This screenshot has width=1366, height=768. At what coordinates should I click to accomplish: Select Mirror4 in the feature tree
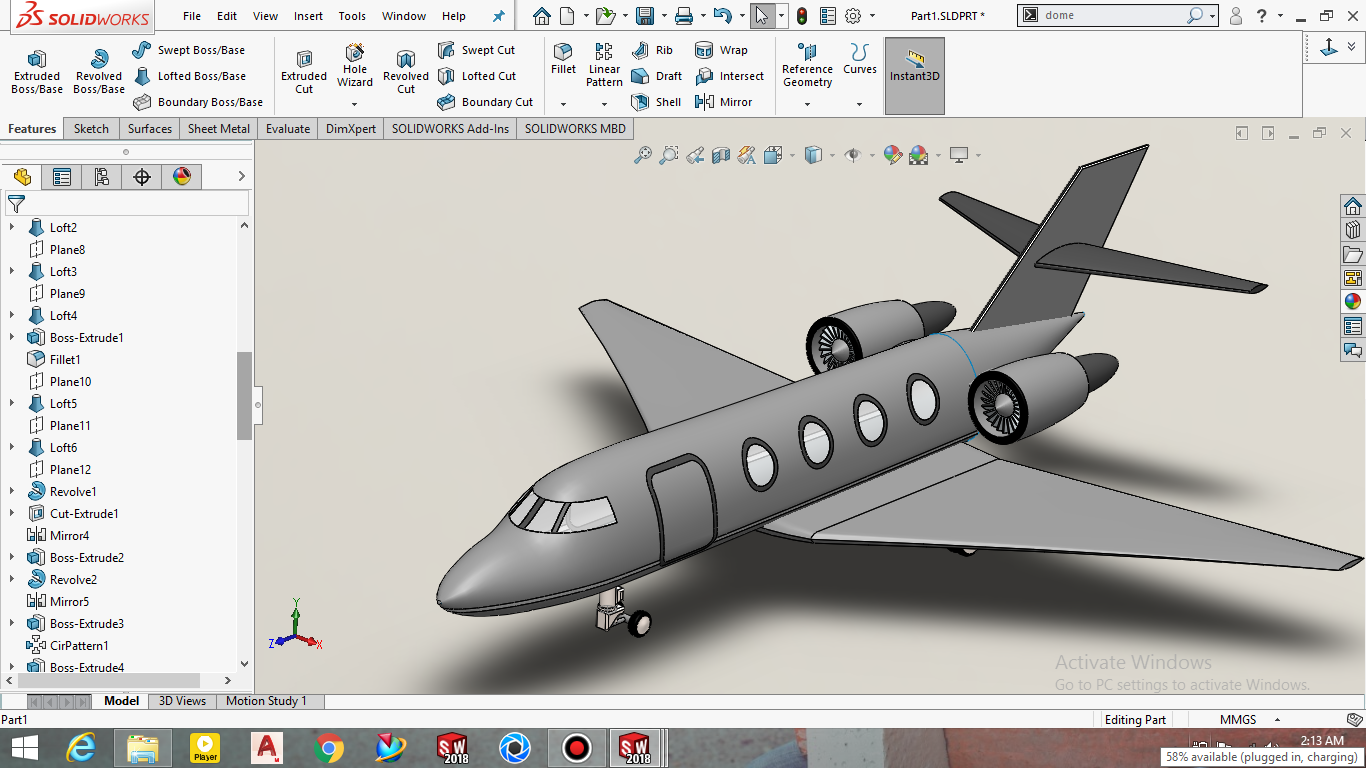coord(58,536)
